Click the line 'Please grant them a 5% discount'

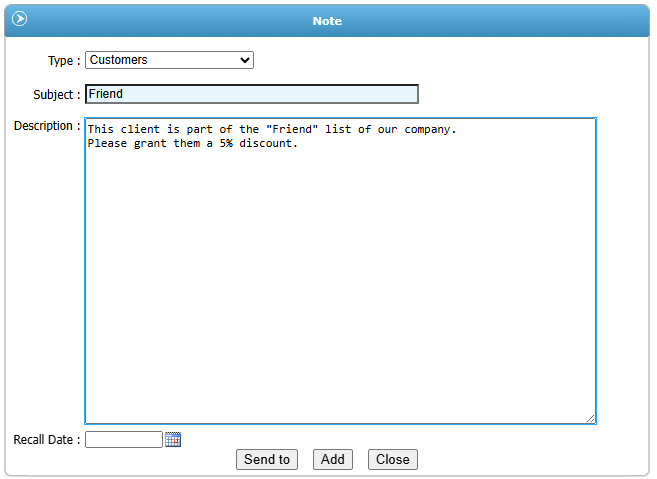tap(192, 143)
